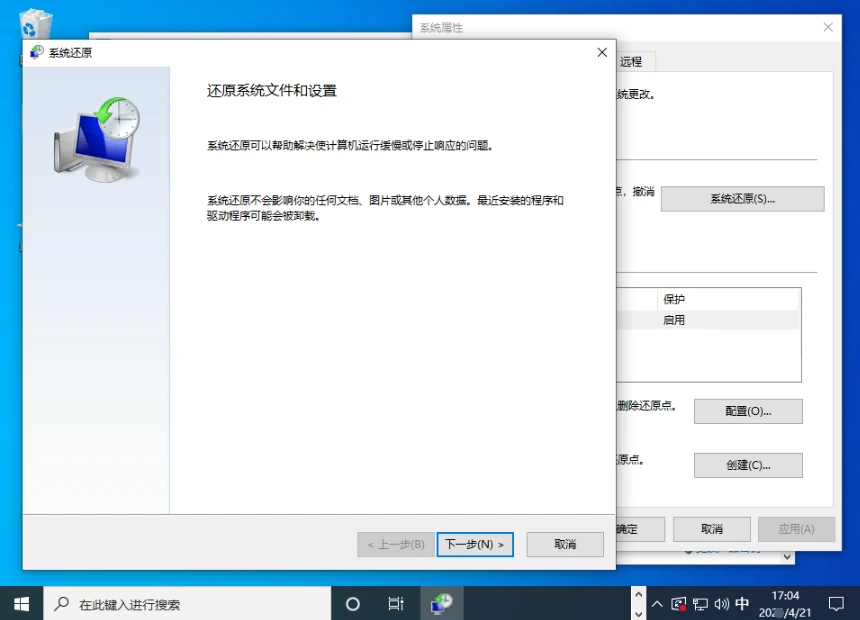
Task: Click the security tray icon with red dot
Action: [678, 604]
